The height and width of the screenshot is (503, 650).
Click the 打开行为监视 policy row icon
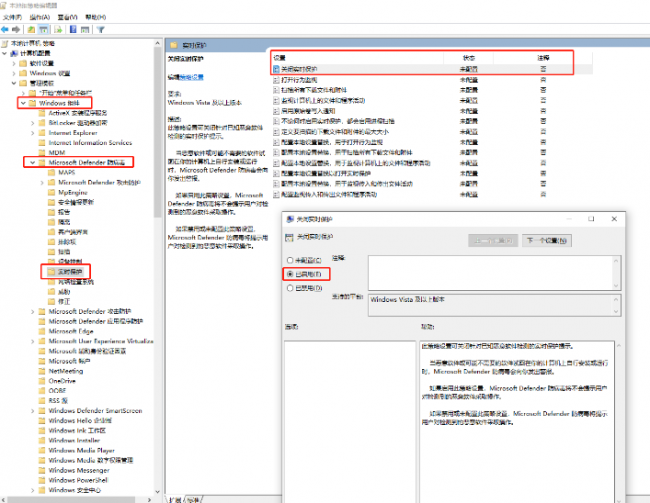[x=276, y=80]
